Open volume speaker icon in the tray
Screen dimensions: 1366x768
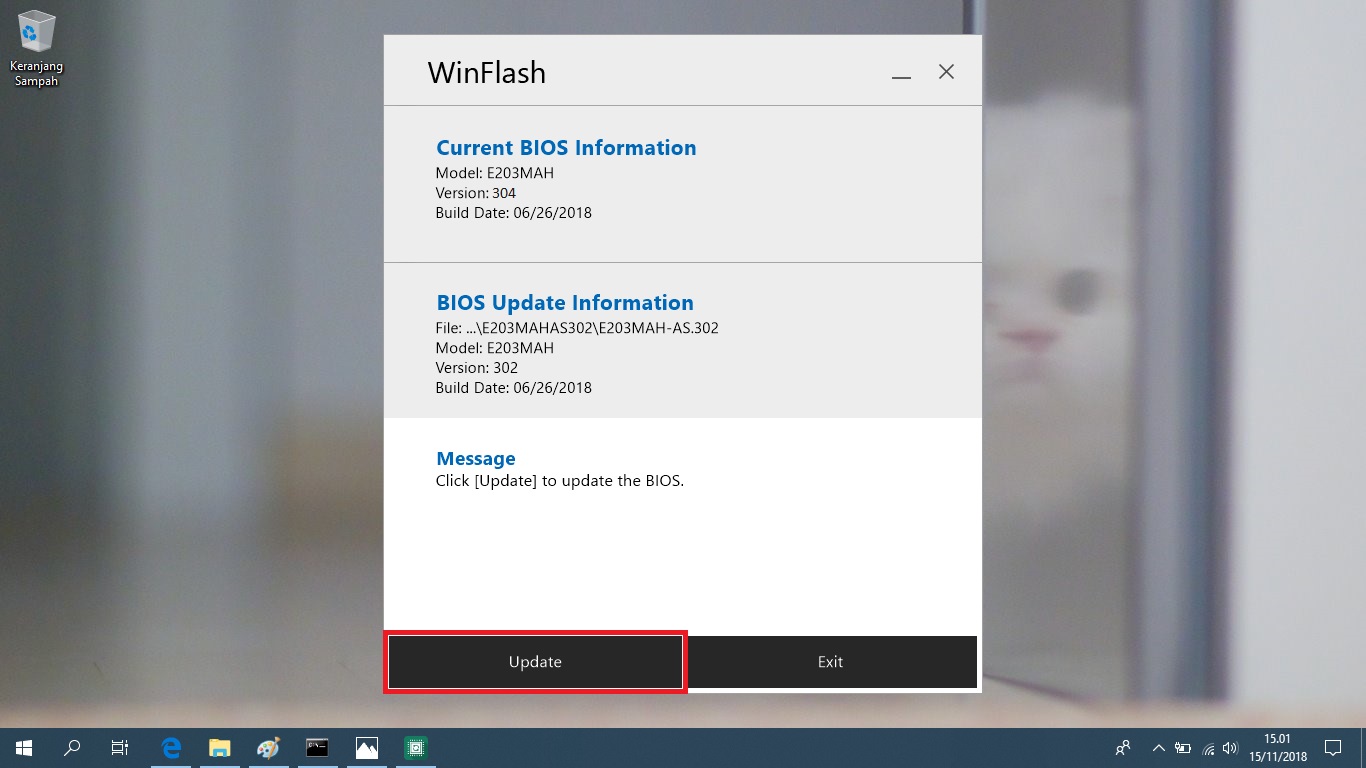1231,747
